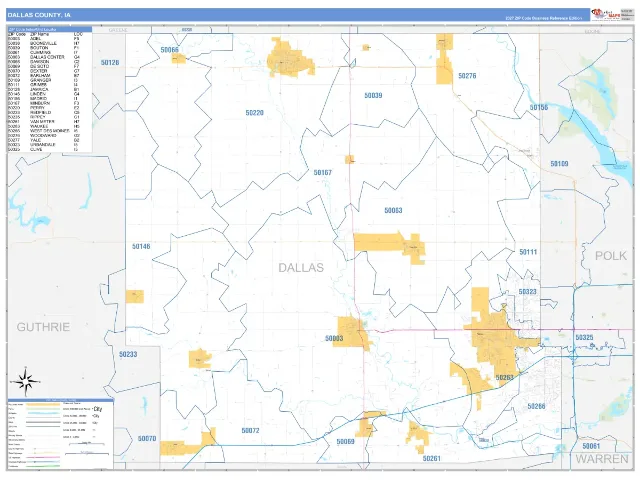Select the JAMAICA row in ZIP index
The width and height of the screenshot is (640, 480).
[x=44, y=89]
